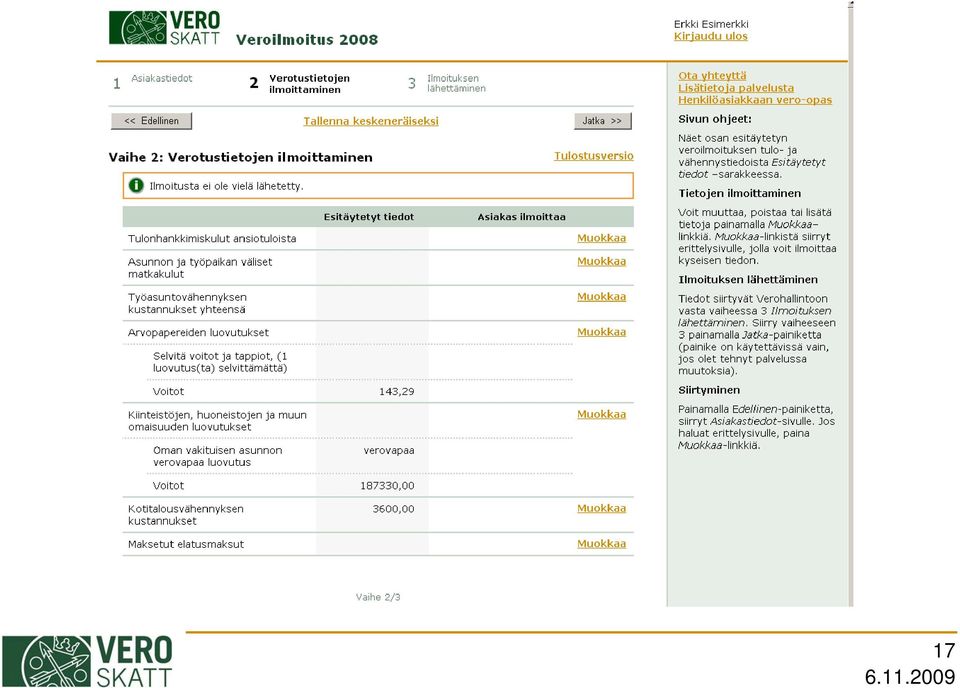Click the Esitäytetyt tiedot column header
Image resolution: width=960 pixels, height=688 pixels.
[369, 217]
